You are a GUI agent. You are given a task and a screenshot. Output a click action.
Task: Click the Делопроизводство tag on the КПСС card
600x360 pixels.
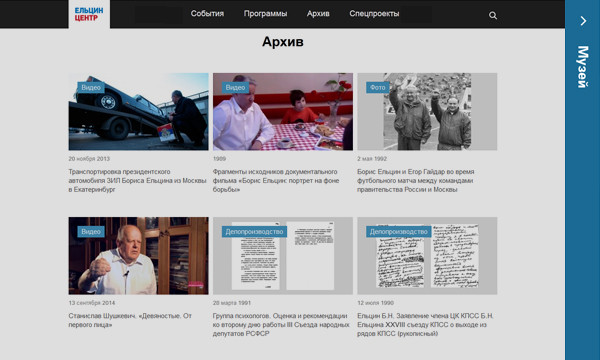[398, 232]
